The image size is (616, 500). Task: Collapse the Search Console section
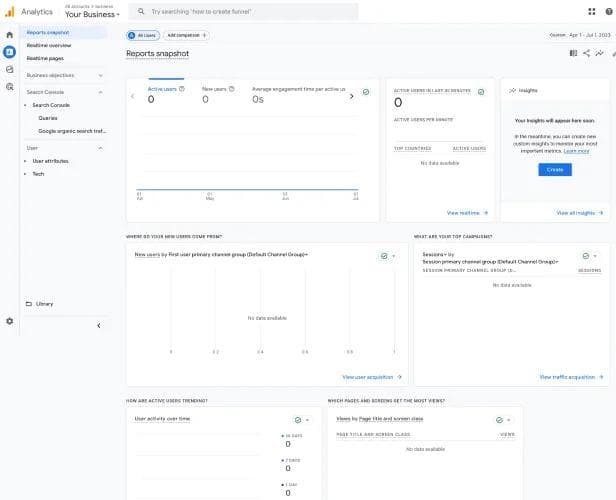[x=100, y=92]
